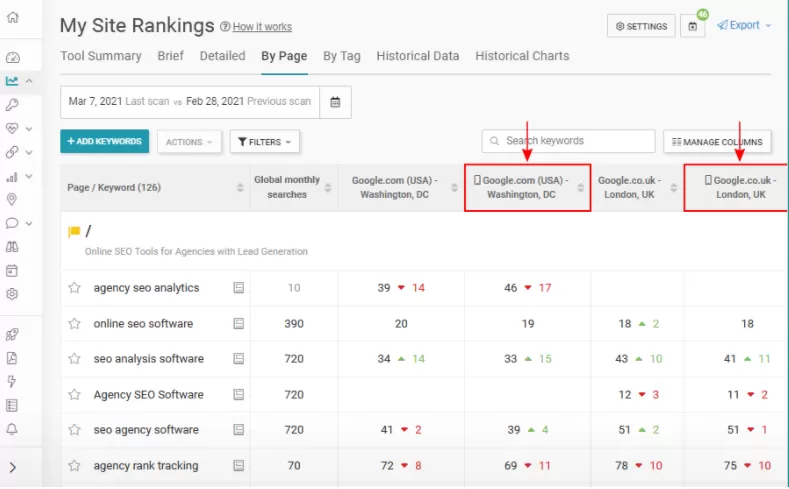Click the scheduled scans calendar icon with badge
Image resolution: width=789 pixels, height=489 pixels.
694,27
